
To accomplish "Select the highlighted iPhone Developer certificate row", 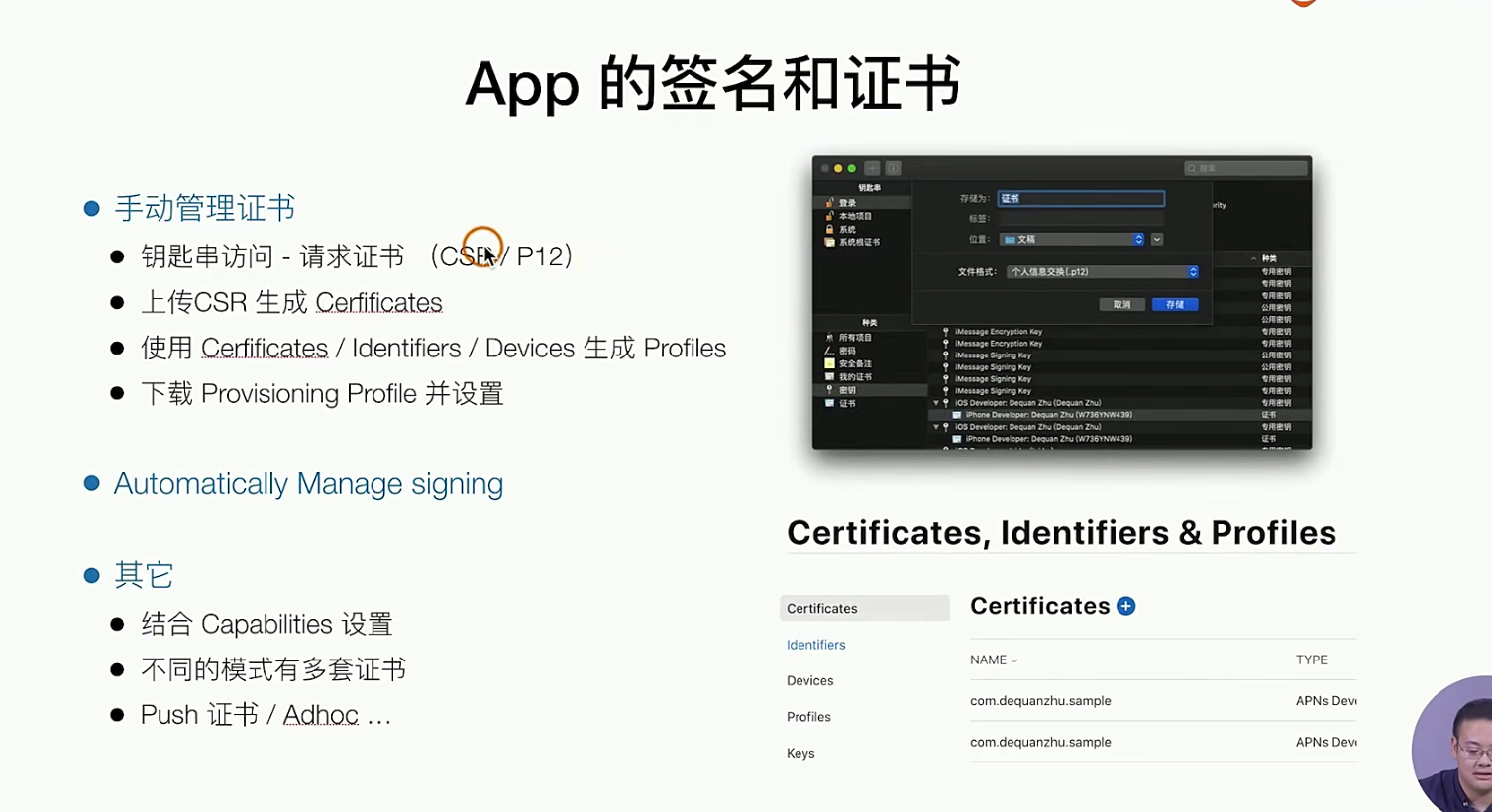I will 1119,415.
